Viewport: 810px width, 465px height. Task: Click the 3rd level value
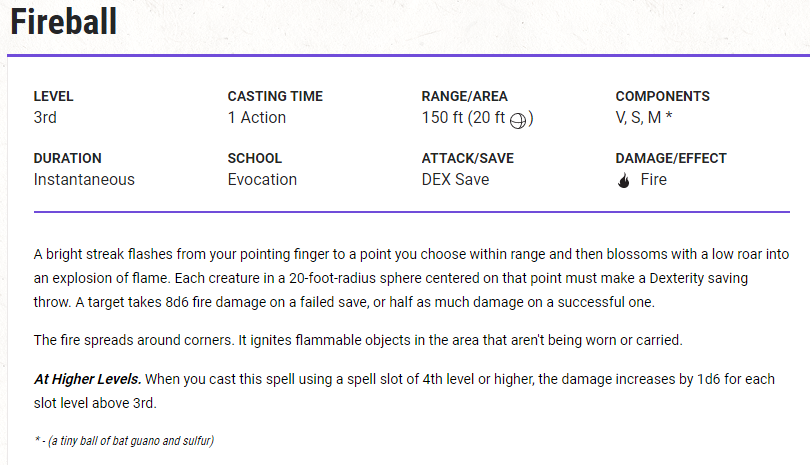45,118
